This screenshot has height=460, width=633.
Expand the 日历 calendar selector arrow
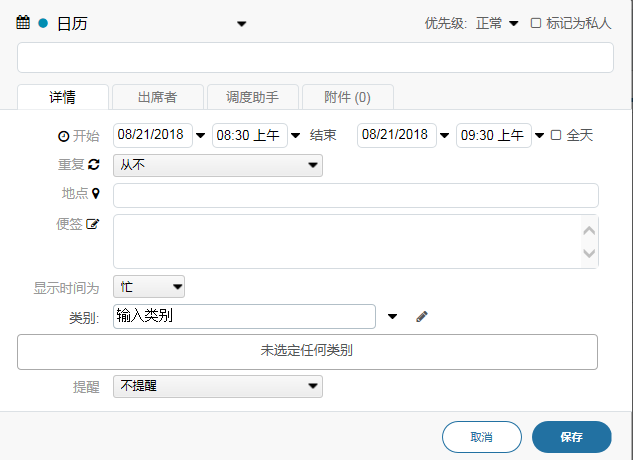point(241,24)
